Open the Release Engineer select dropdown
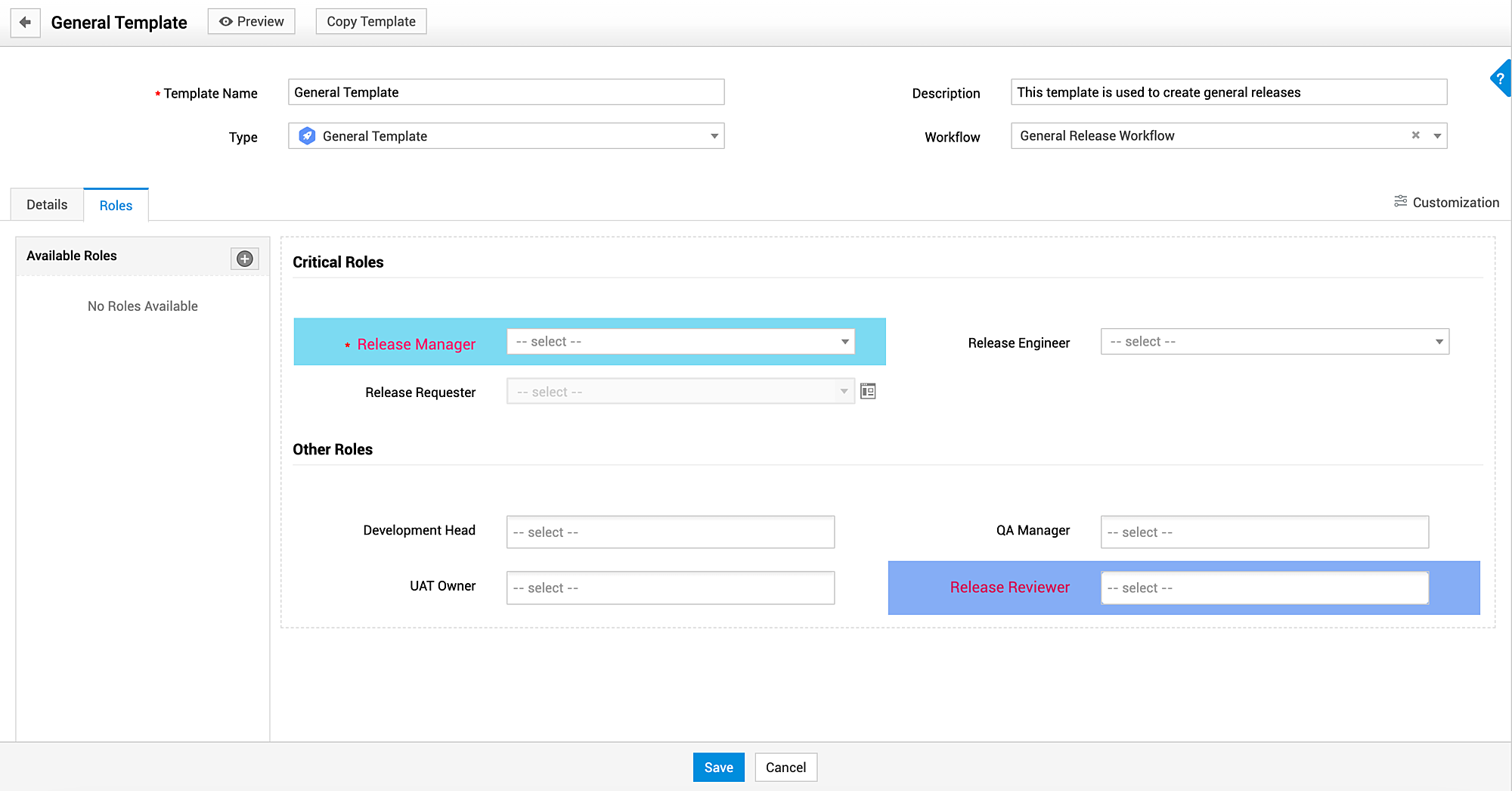This screenshot has height=791, width=1512. click(1275, 342)
